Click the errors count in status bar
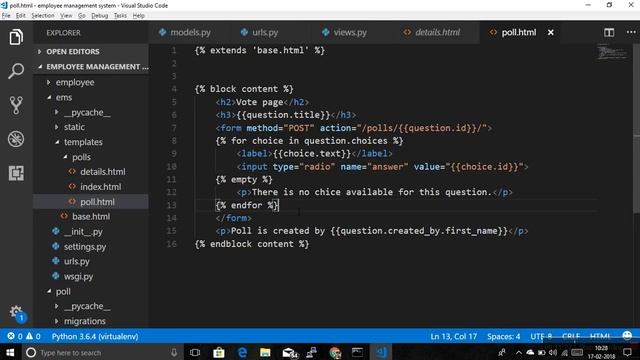This screenshot has width=640, height=360. click(x=15, y=336)
